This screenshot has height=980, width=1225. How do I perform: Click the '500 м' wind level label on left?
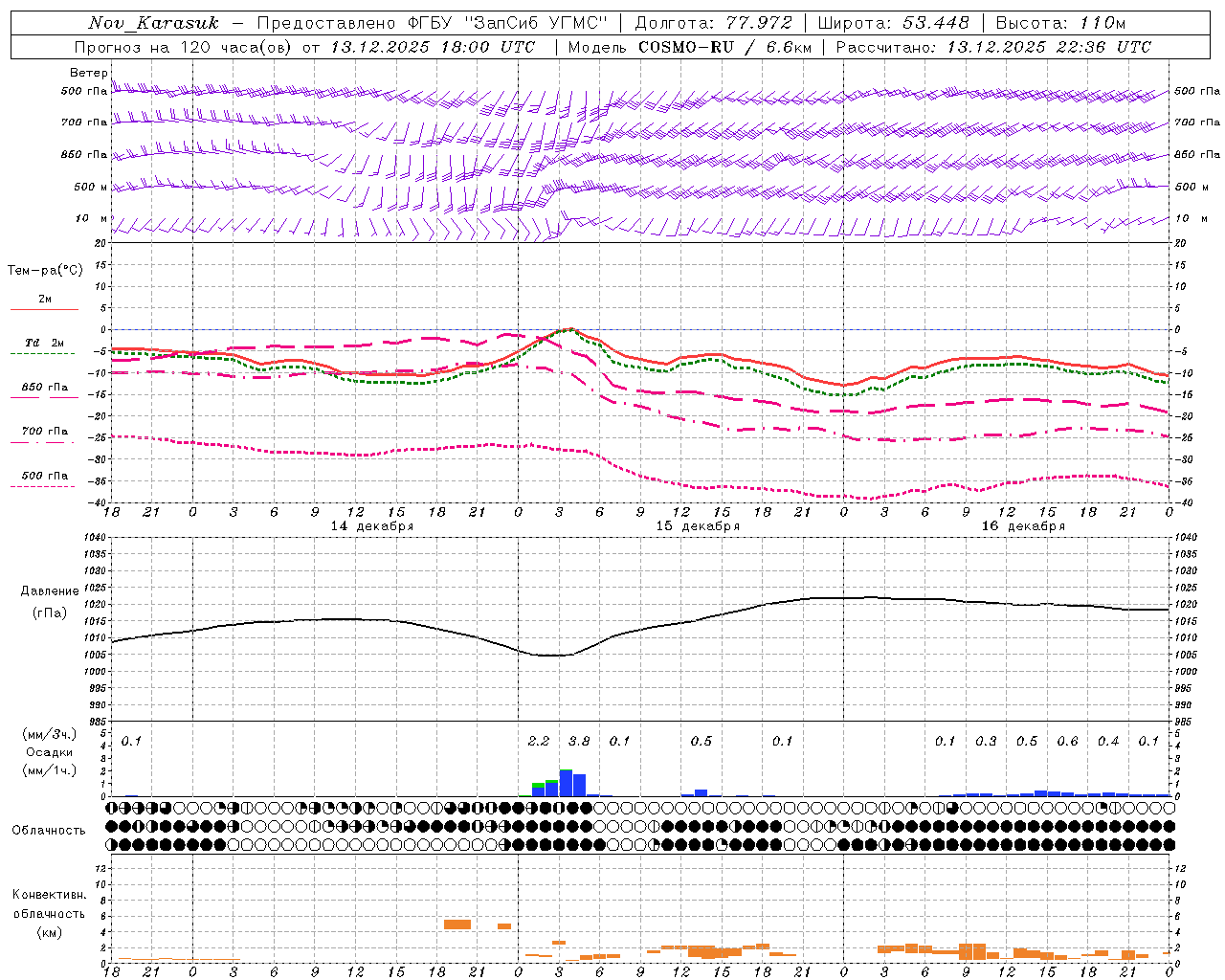point(91,187)
